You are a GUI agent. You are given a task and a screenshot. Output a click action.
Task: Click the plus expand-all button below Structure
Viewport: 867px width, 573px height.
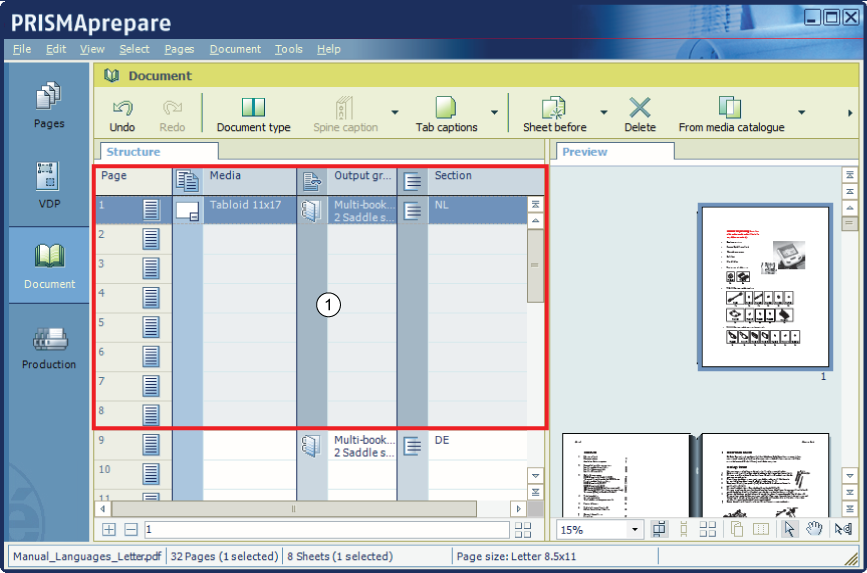click(109, 530)
